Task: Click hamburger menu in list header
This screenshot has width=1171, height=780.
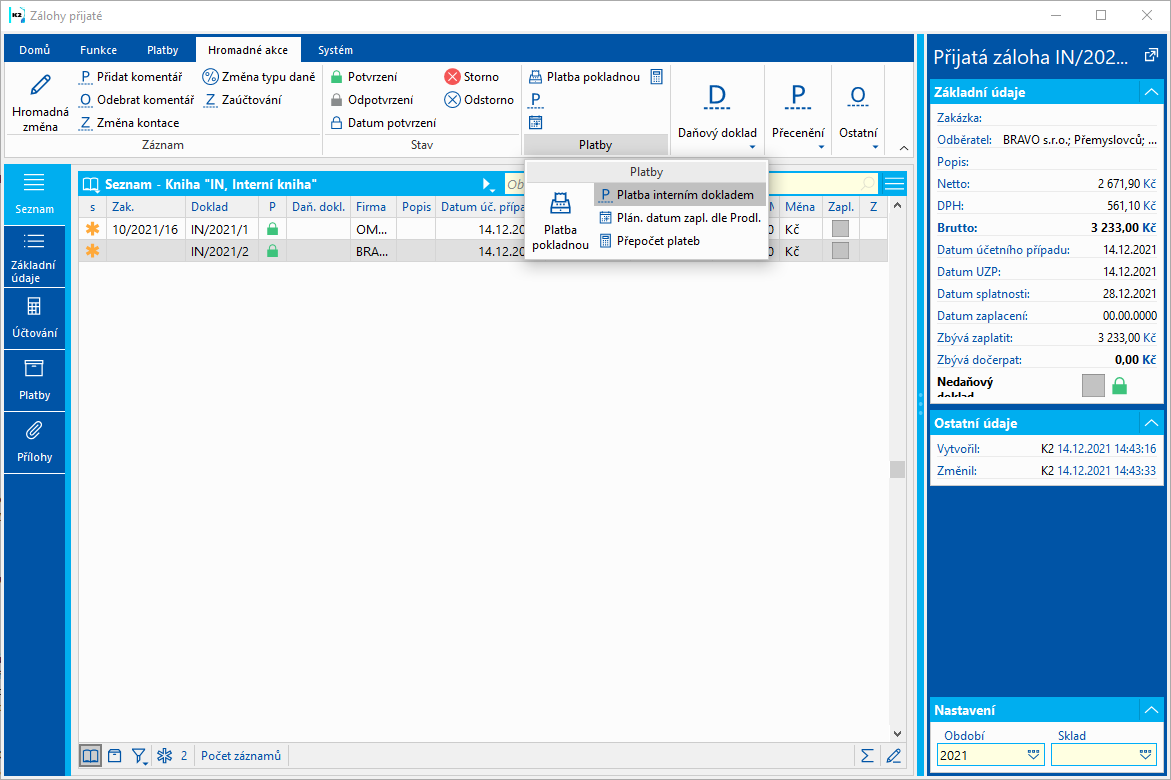Action: (x=894, y=184)
